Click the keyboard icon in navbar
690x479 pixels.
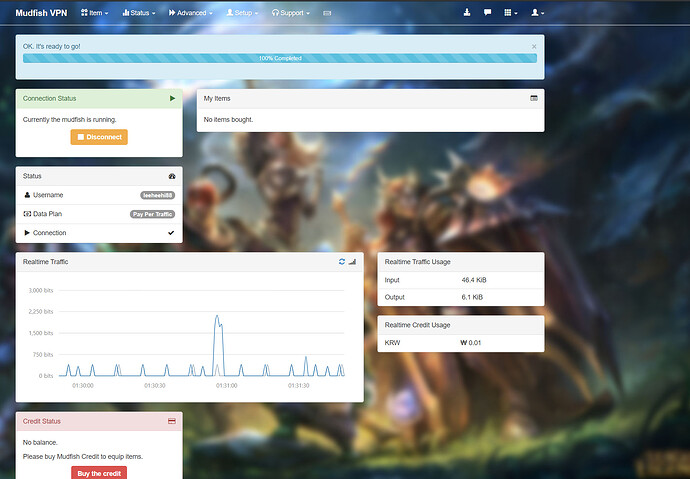[327, 13]
